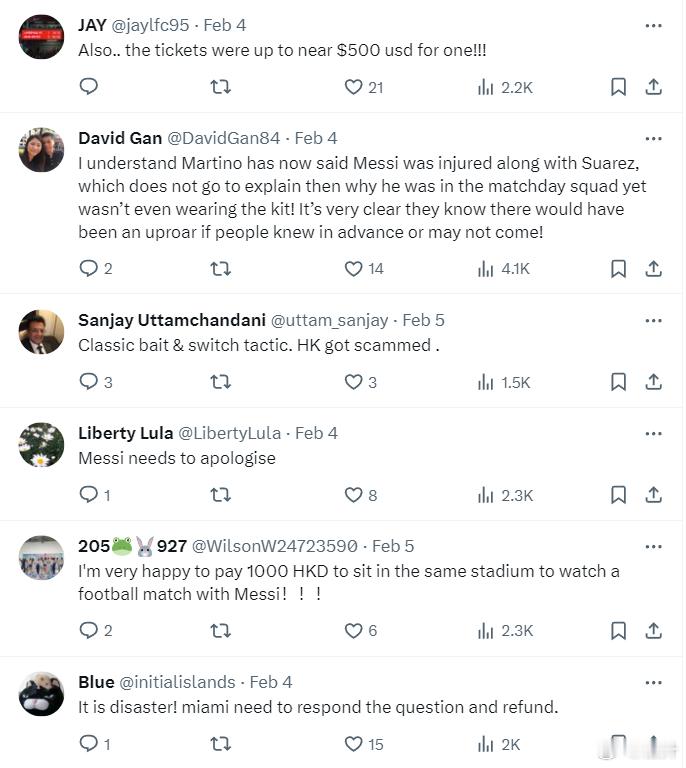Reply to JAY's ticket price tweet
686x768 pixels.
(88, 87)
